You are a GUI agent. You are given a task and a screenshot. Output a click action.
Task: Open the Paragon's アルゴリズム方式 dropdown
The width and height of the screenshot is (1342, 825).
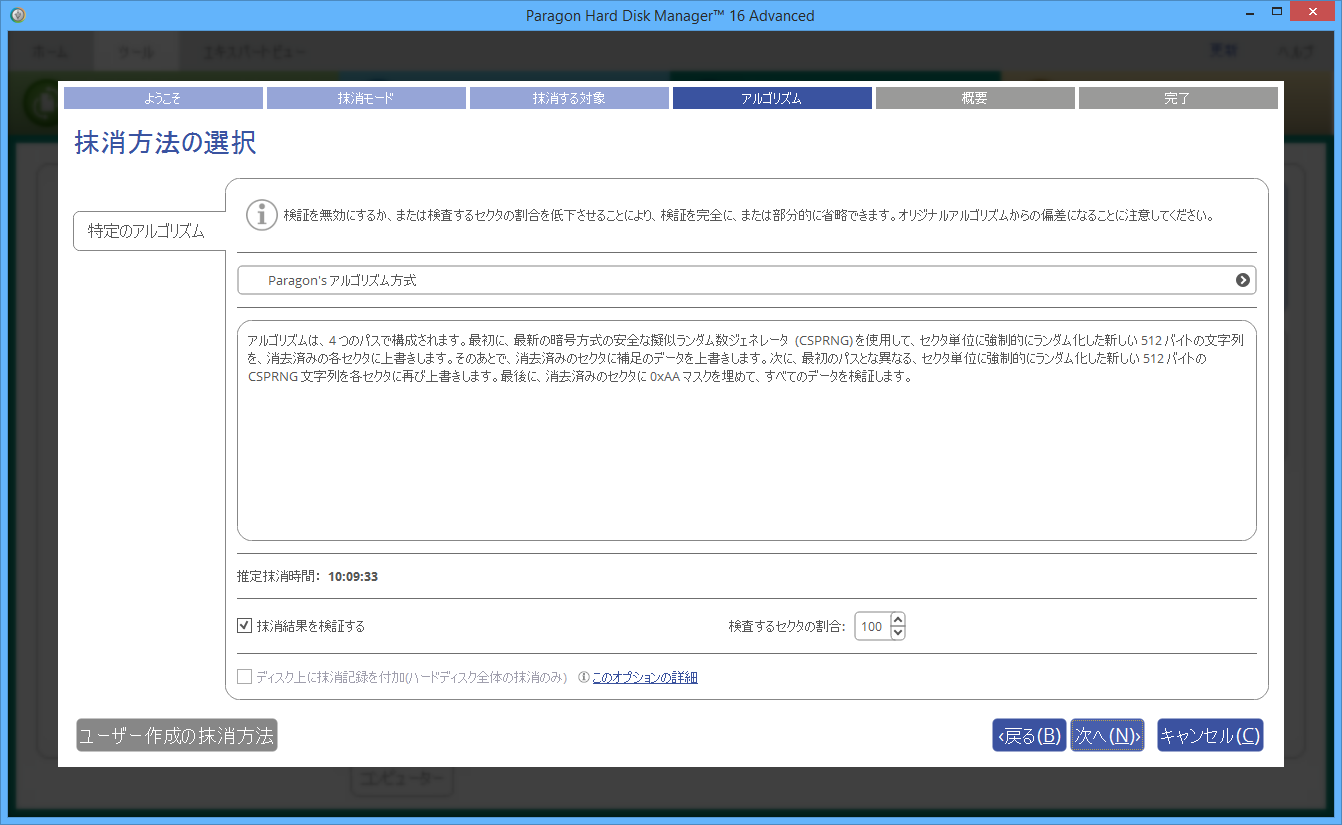[746, 280]
